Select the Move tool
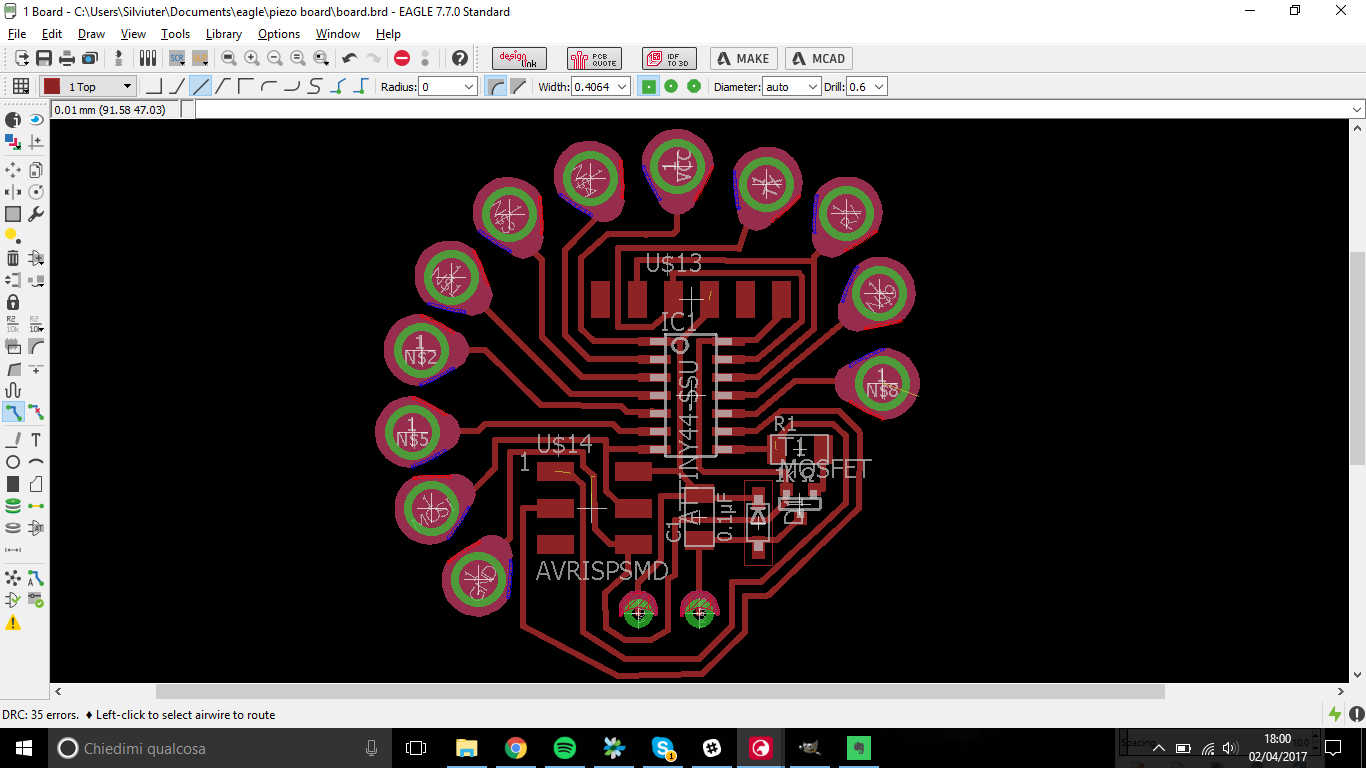The height and width of the screenshot is (768, 1366). point(13,169)
